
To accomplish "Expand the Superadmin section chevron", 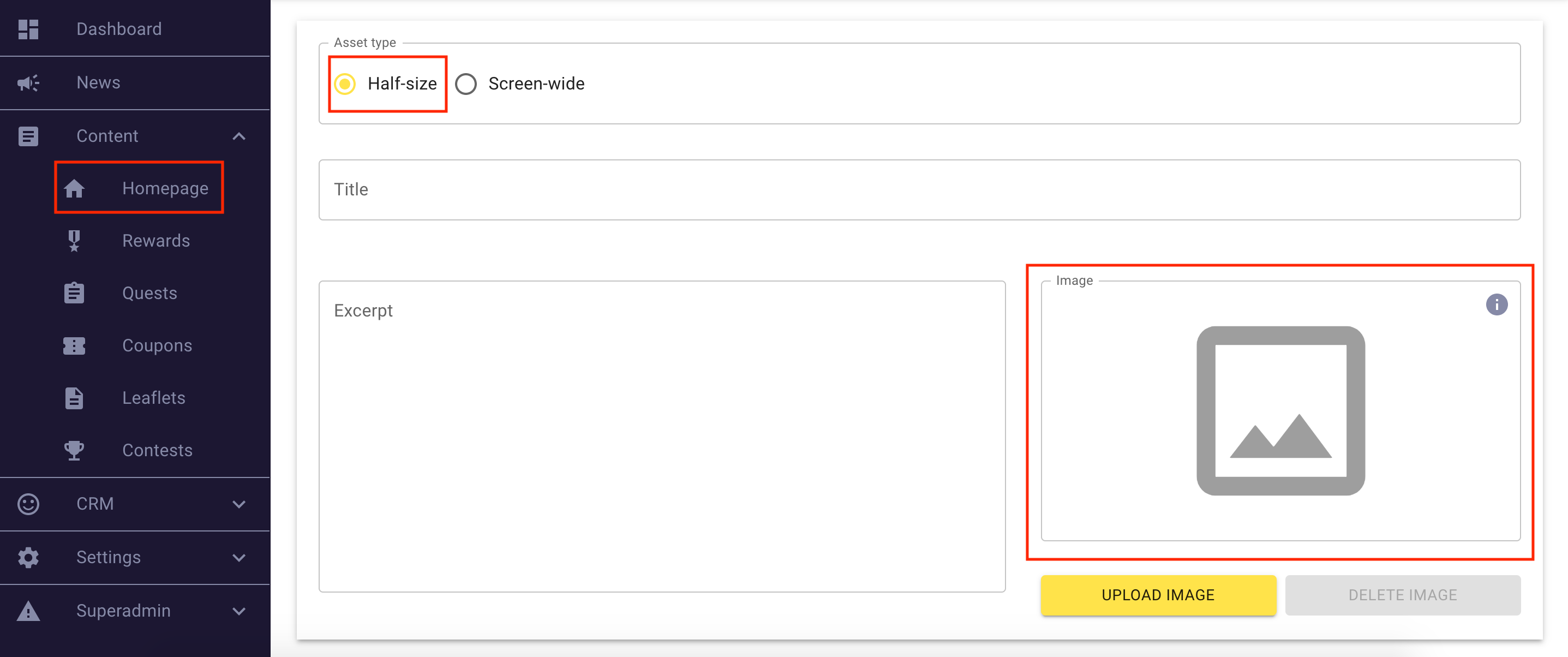I will (x=239, y=610).
